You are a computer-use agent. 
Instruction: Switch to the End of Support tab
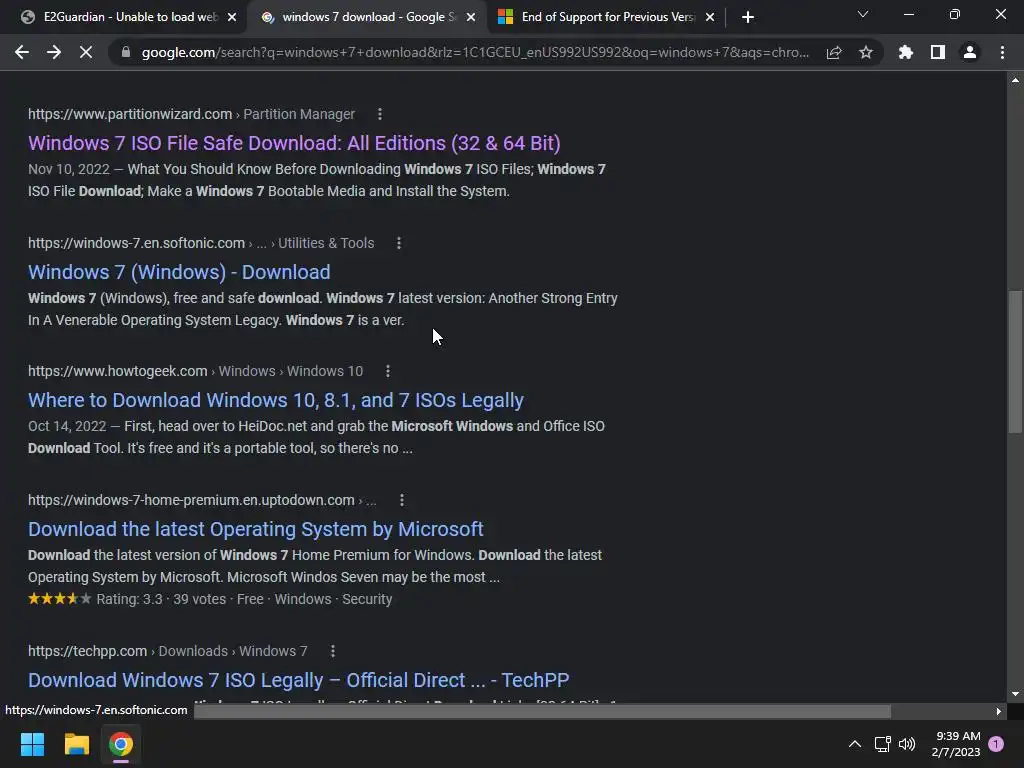[607, 17]
